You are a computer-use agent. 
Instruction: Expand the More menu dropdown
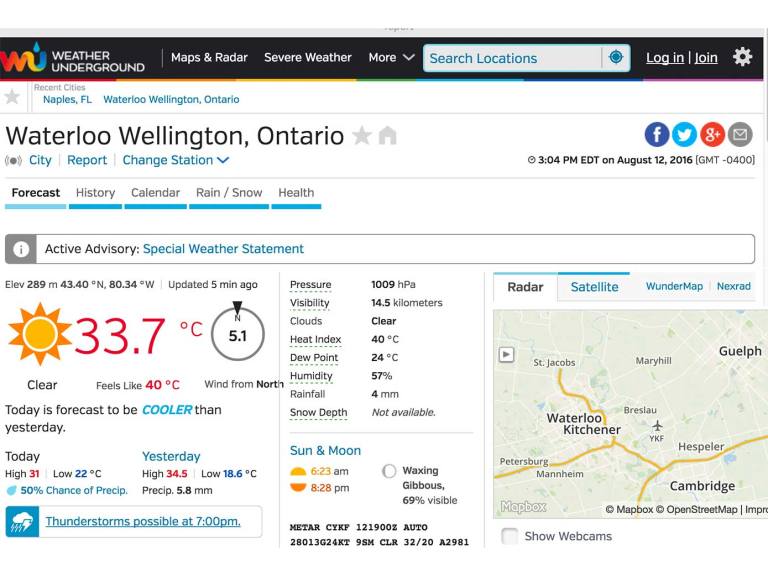[391, 57]
